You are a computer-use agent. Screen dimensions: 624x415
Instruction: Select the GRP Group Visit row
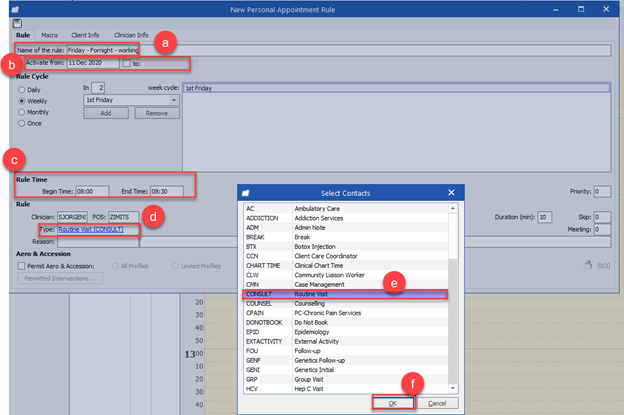[345, 380]
